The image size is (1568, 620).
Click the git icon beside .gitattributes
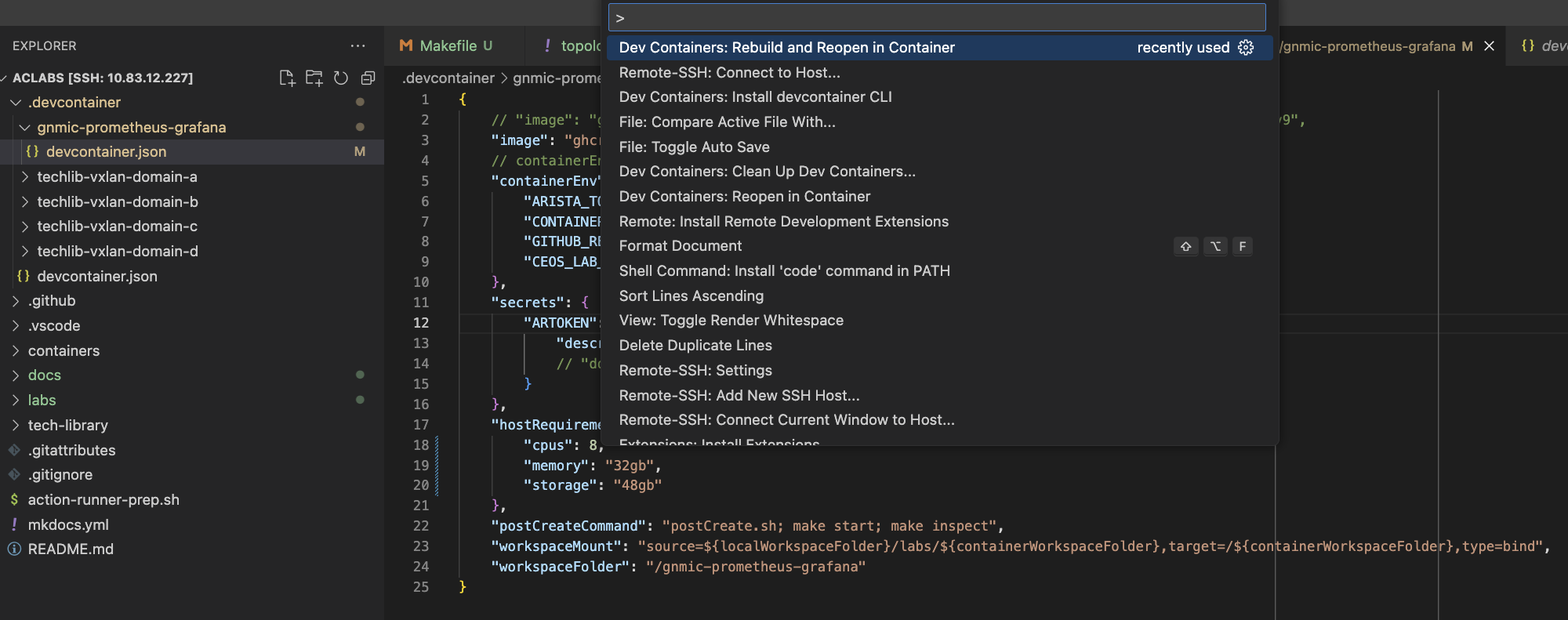coord(14,450)
